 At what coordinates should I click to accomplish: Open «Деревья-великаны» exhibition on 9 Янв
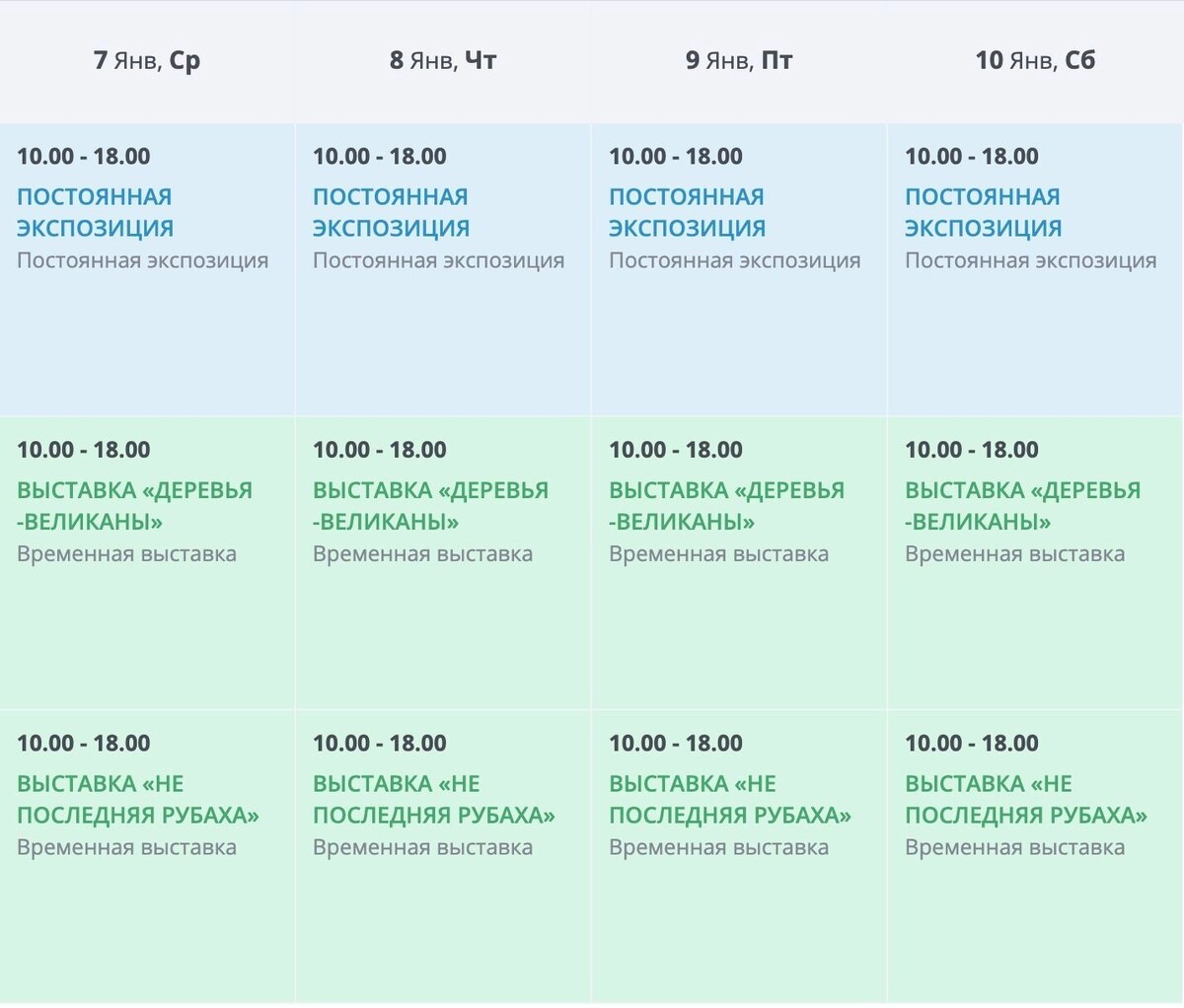(726, 506)
